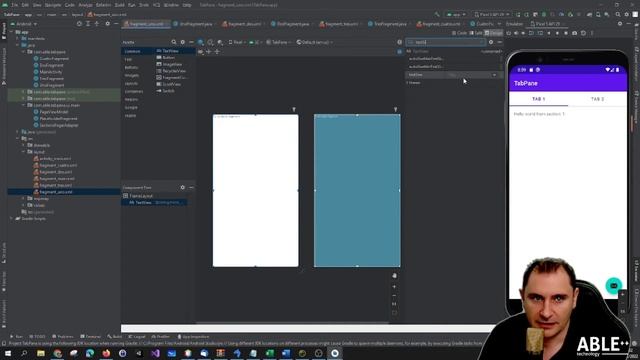Open the Logcat tool window

[137, 337]
